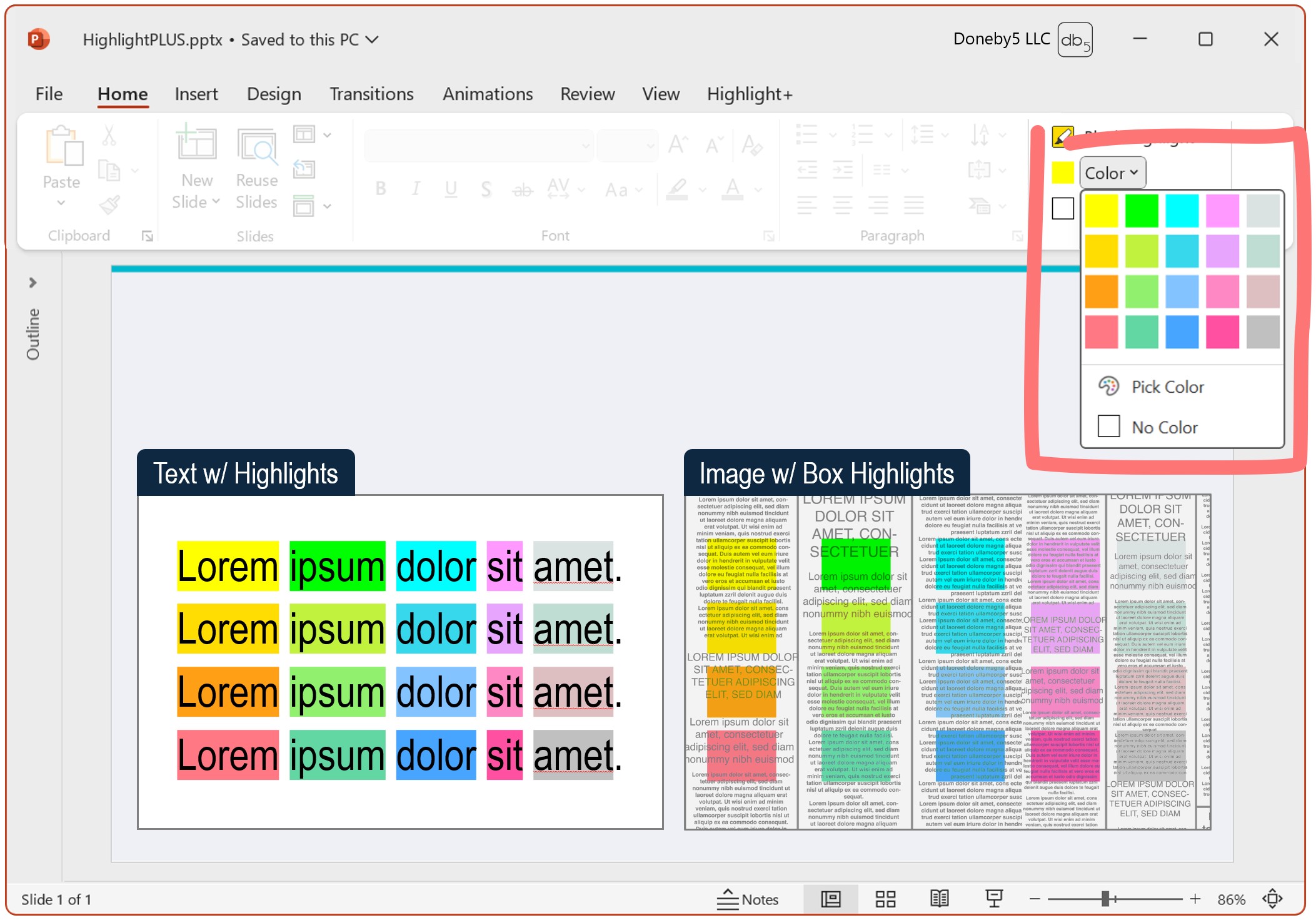Image resolution: width=1316 pixels, height=920 pixels.
Task: Click Fit slide to window icon
Action: pos(1272,899)
